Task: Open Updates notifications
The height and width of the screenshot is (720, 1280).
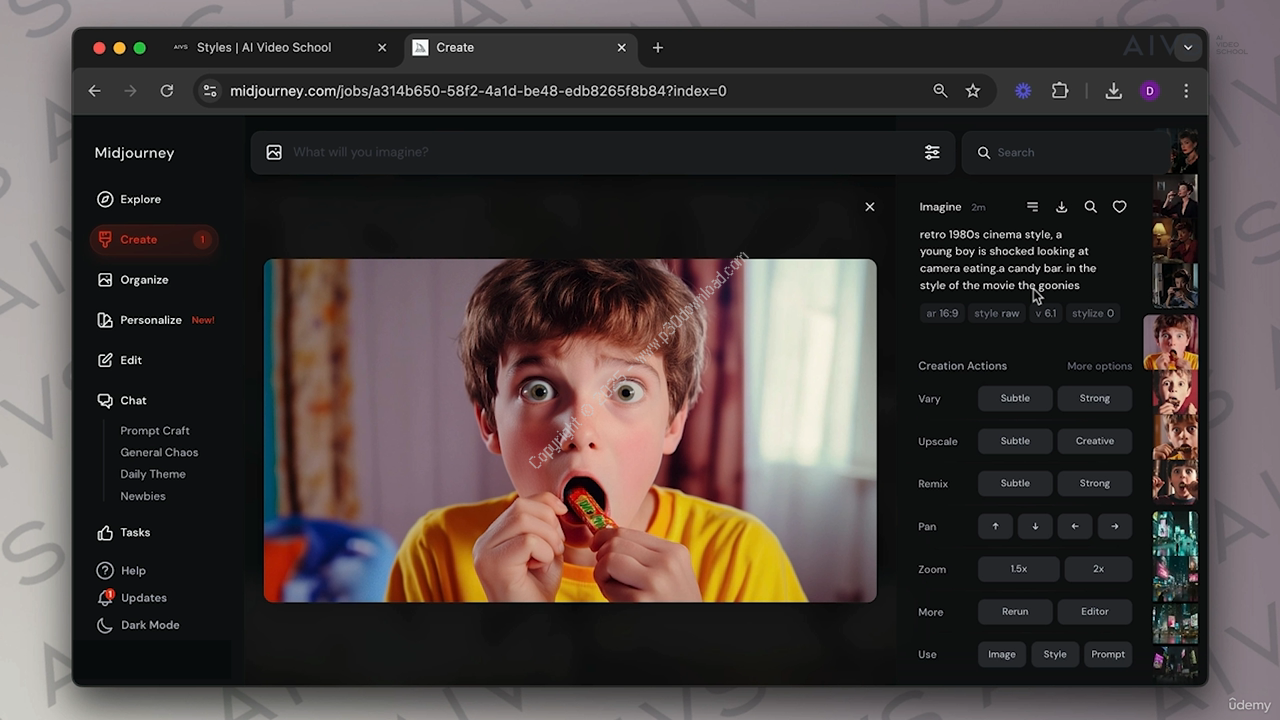Action: point(132,598)
